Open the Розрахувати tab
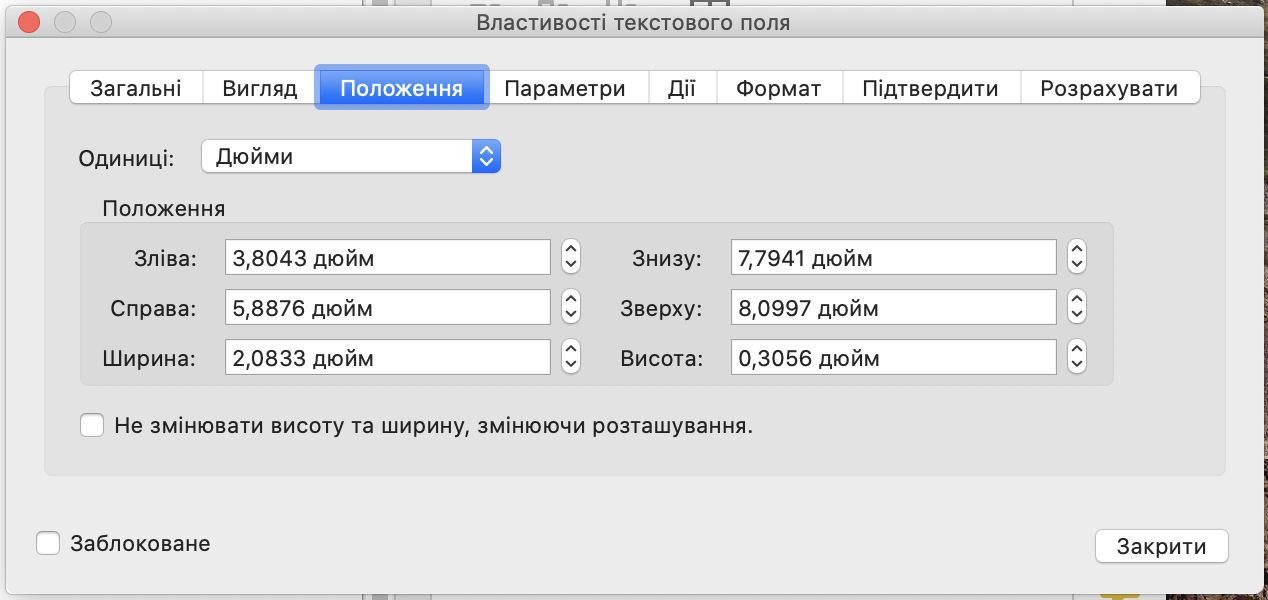The width and height of the screenshot is (1268, 600). [x=1108, y=87]
